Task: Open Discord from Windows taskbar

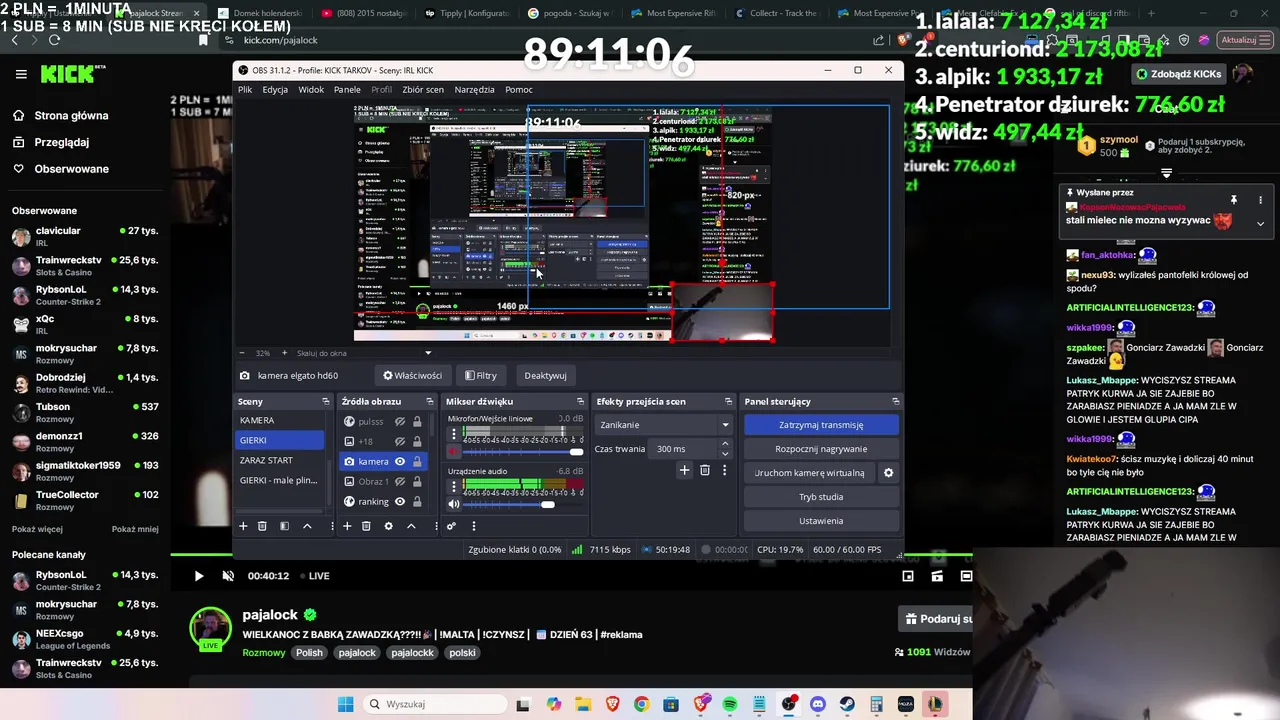Action: (818, 704)
